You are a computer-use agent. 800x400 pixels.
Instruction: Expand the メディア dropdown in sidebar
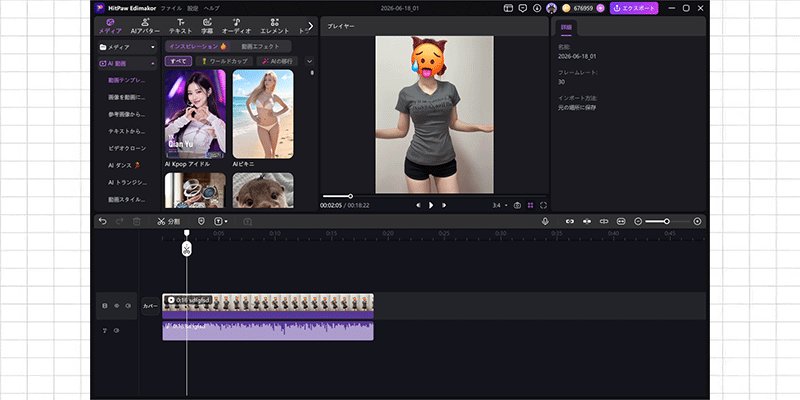pos(128,47)
